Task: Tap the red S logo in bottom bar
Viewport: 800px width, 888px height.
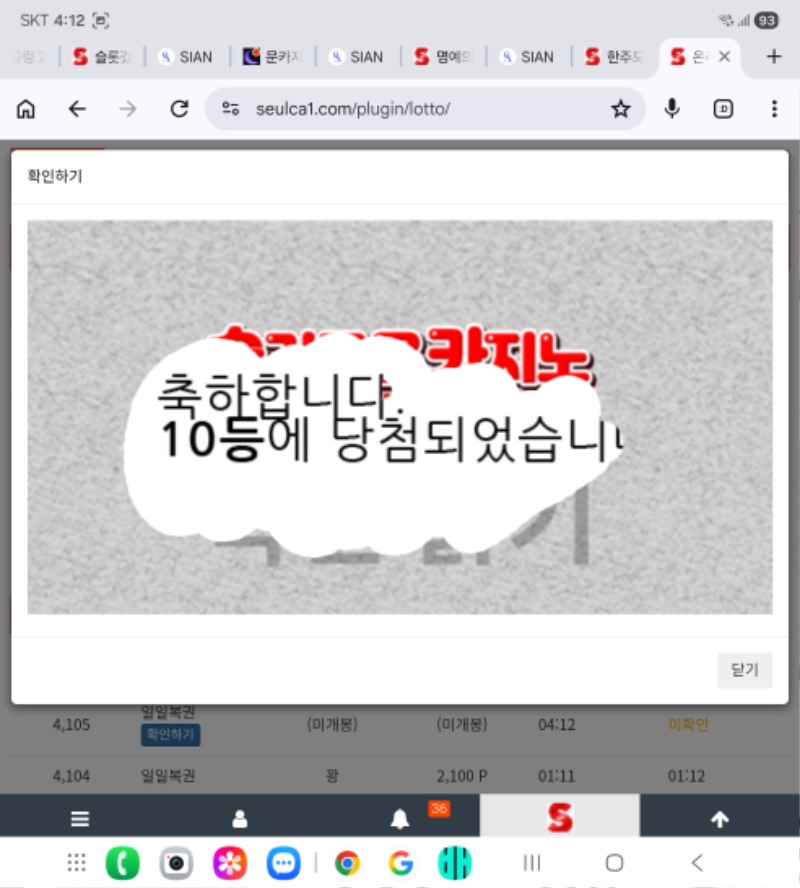Action: (x=560, y=818)
